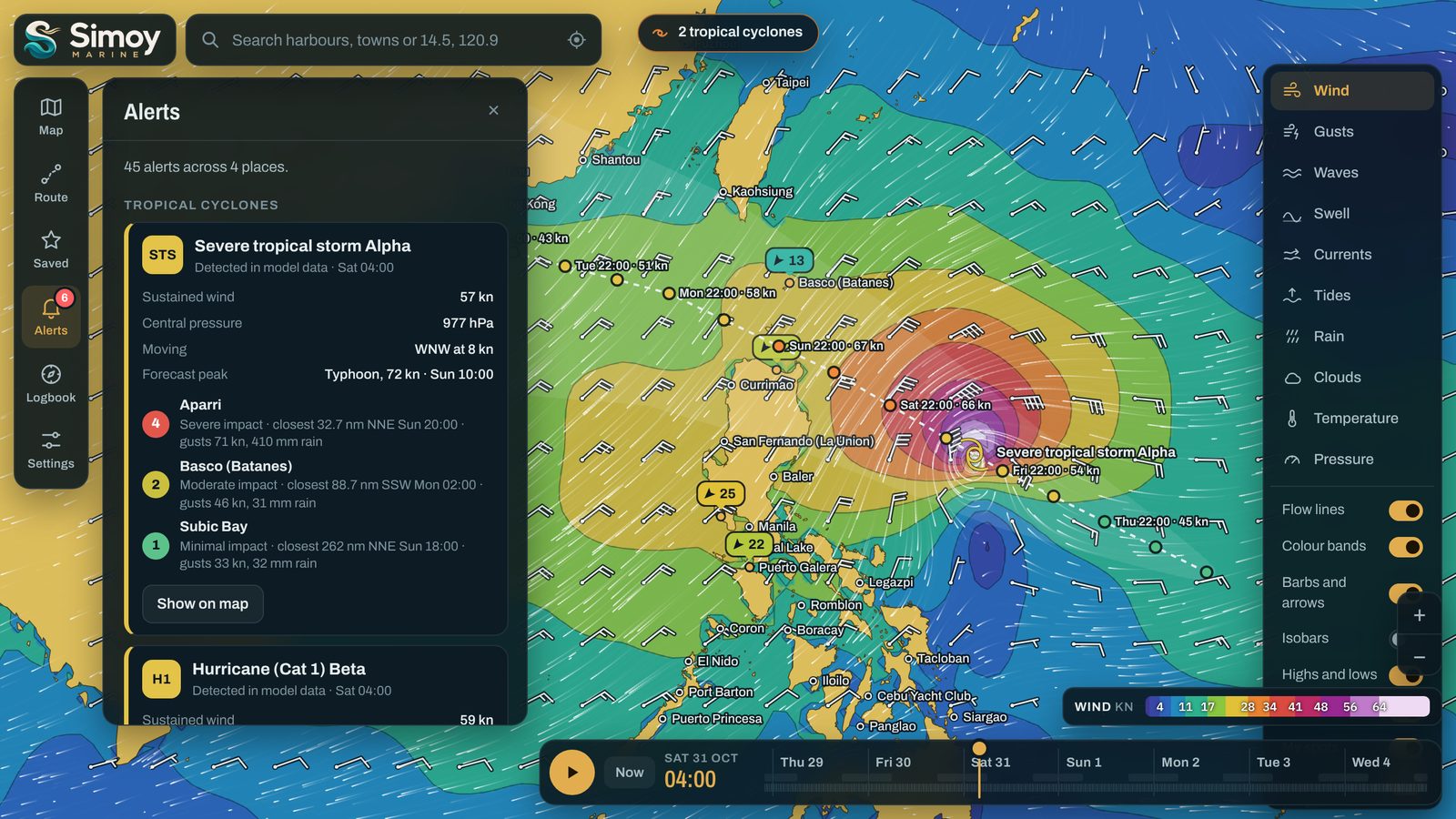Select the Pressure layer
Screen dimensions: 1456x819
point(1352,459)
